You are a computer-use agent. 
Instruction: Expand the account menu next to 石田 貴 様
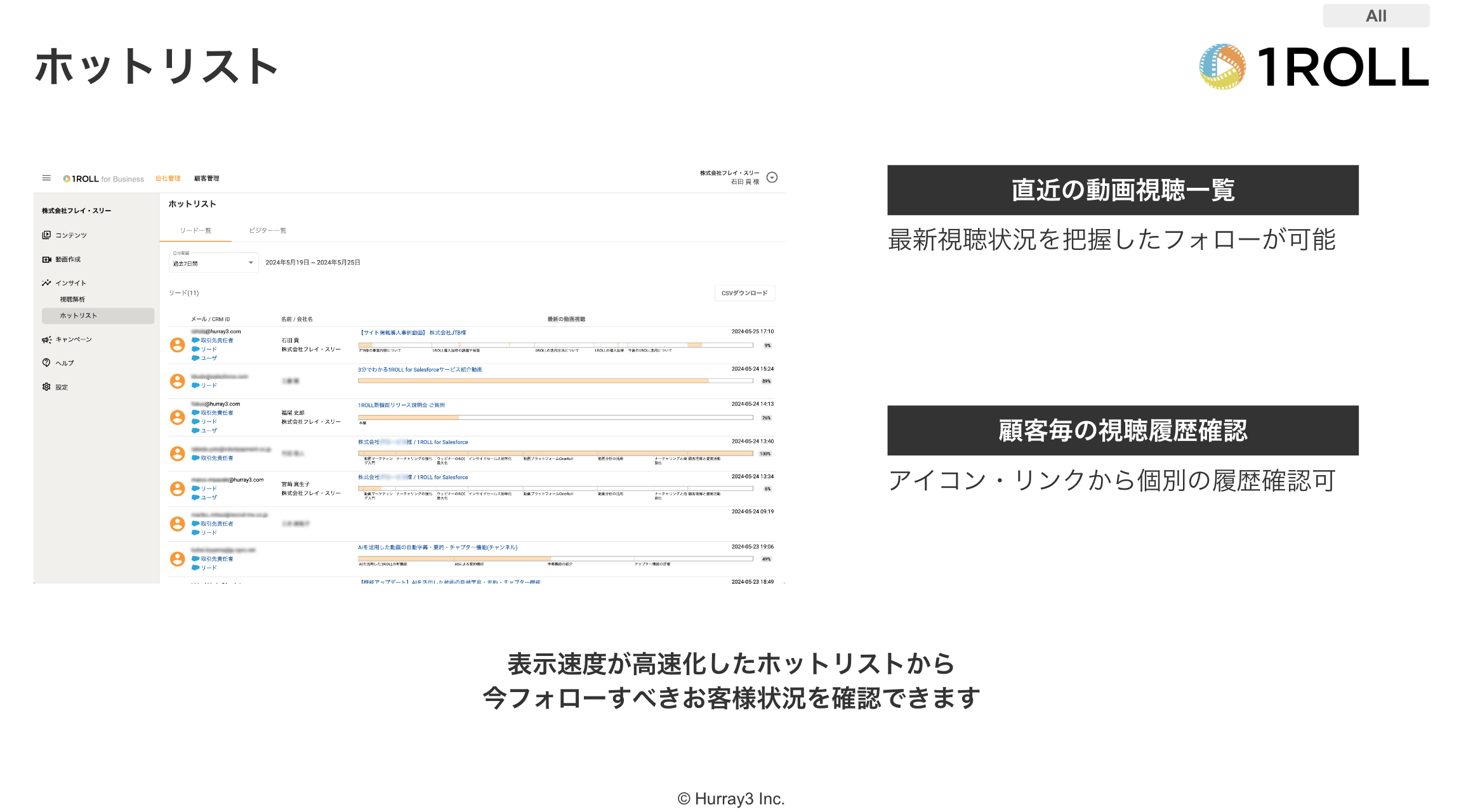pos(772,178)
